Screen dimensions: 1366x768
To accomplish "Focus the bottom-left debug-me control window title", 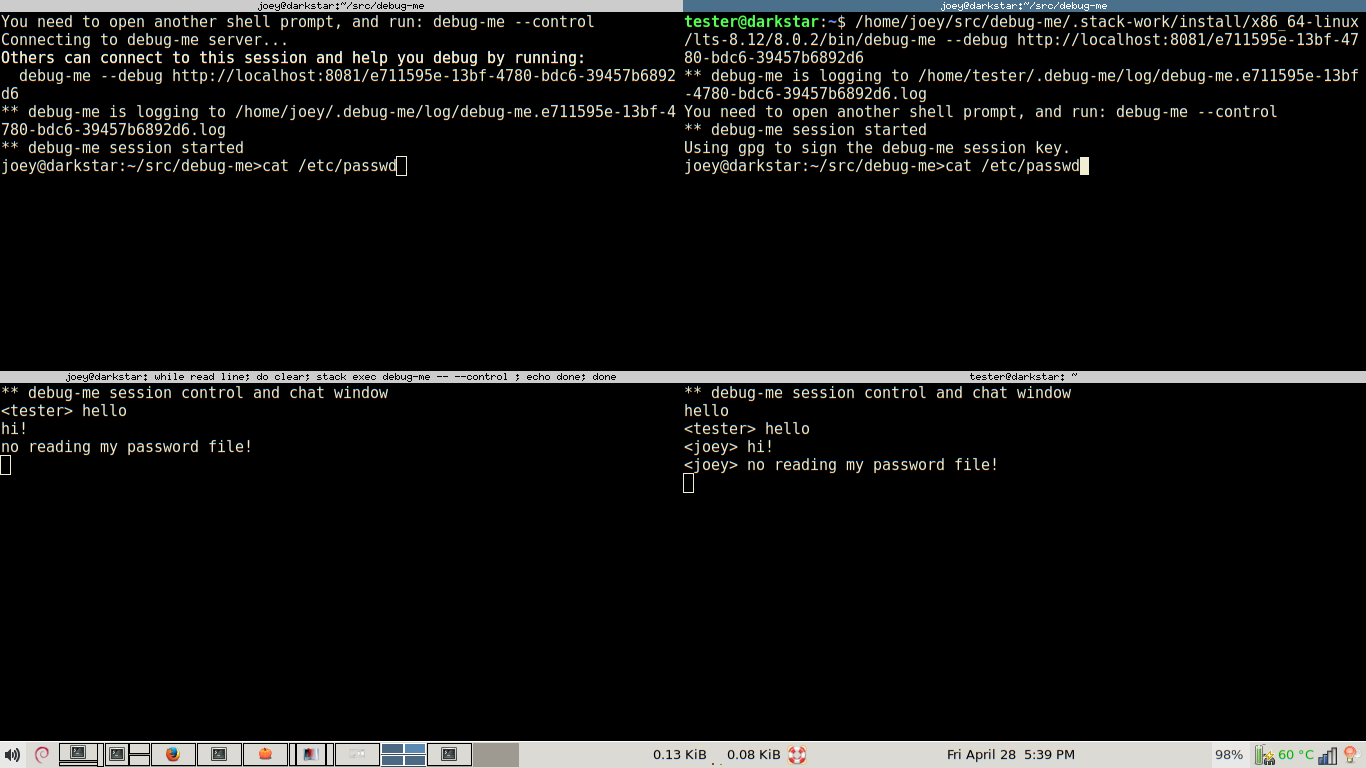I will pos(341,376).
